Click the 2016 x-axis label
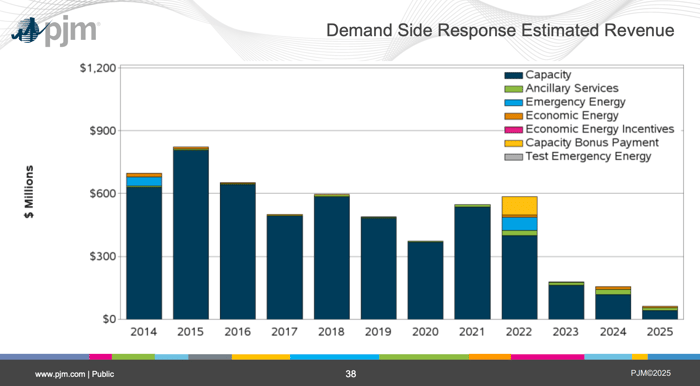The image size is (700, 386). [238, 332]
